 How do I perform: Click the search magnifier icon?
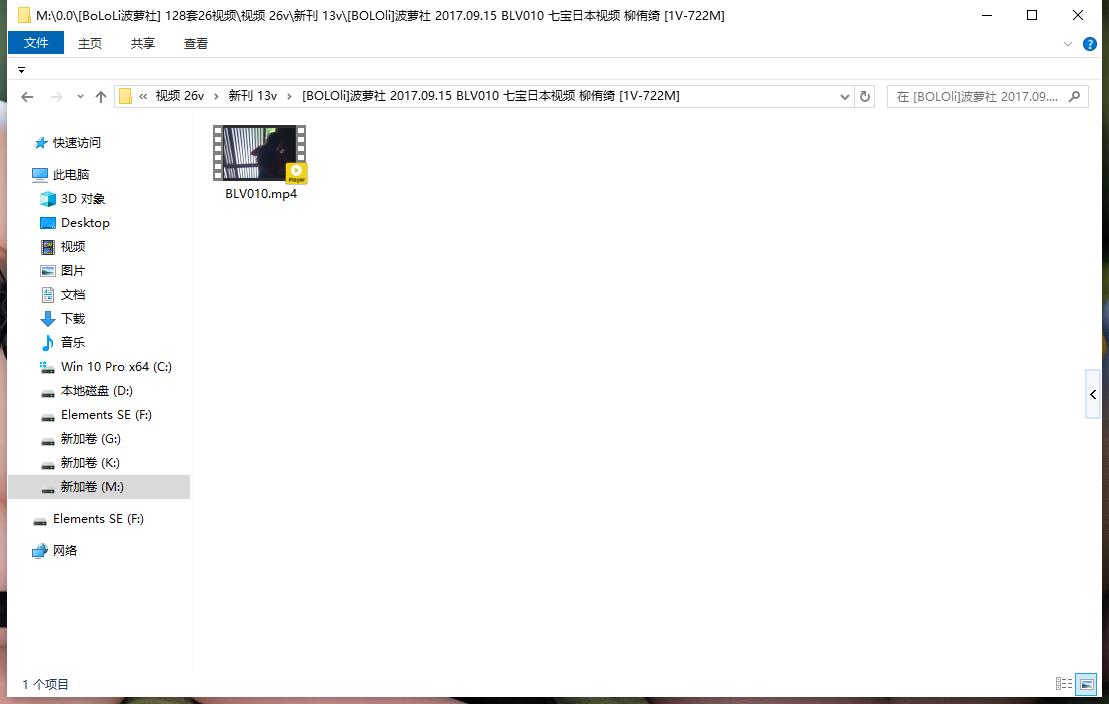1075,97
